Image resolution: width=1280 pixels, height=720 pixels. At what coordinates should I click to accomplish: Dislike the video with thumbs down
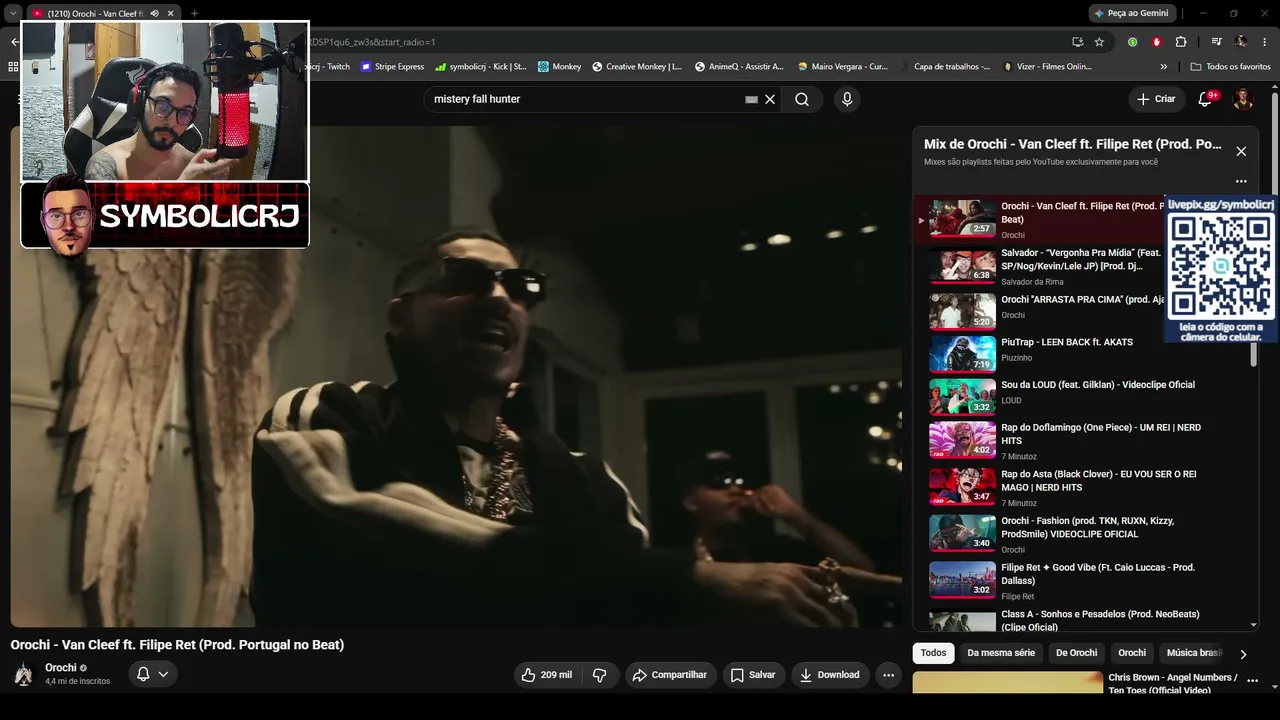tap(600, 675)
